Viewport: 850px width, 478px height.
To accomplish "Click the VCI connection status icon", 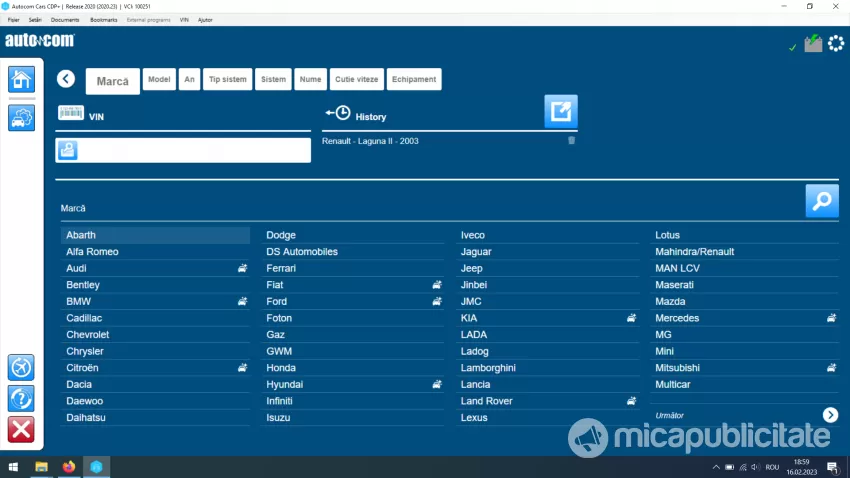I will (813, 43).
